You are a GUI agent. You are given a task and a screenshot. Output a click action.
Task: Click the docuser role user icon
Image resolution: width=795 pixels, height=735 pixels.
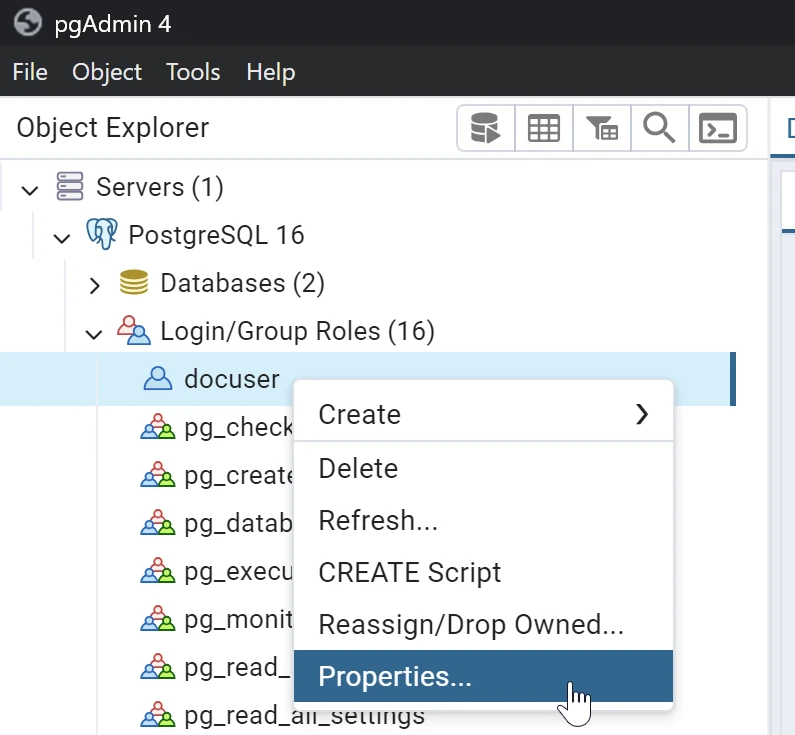158,379
